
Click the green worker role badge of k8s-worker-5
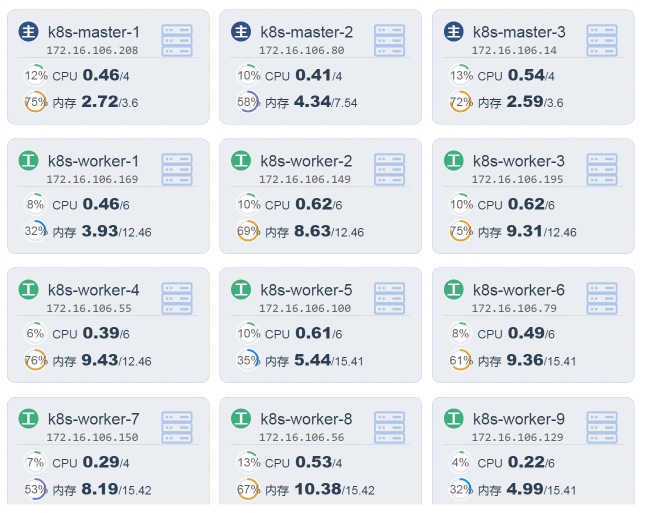coord(241,290)
